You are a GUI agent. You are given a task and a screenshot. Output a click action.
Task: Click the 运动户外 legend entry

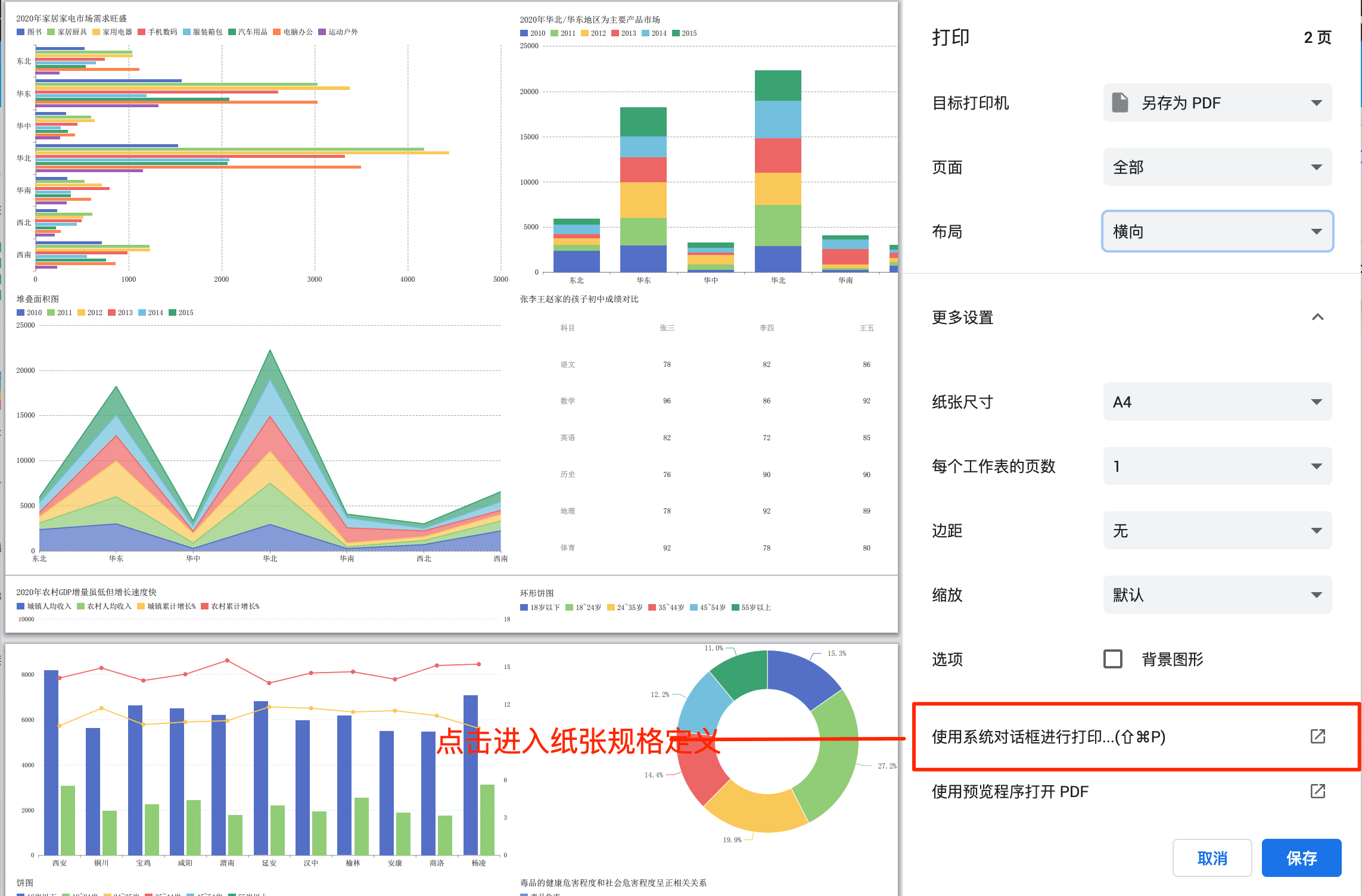coord(338,32)
